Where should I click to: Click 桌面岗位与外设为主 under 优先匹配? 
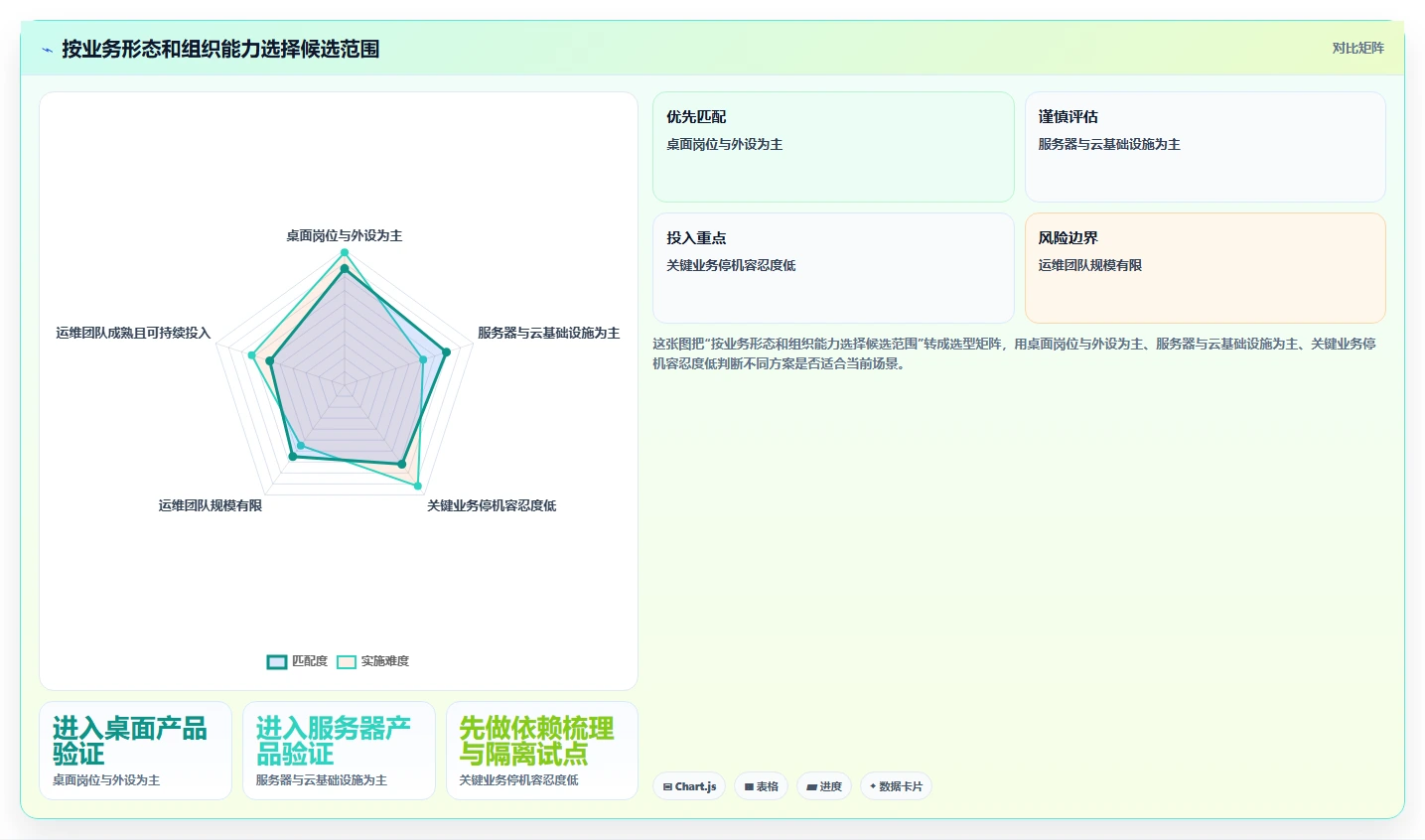[x=725, y=144]
